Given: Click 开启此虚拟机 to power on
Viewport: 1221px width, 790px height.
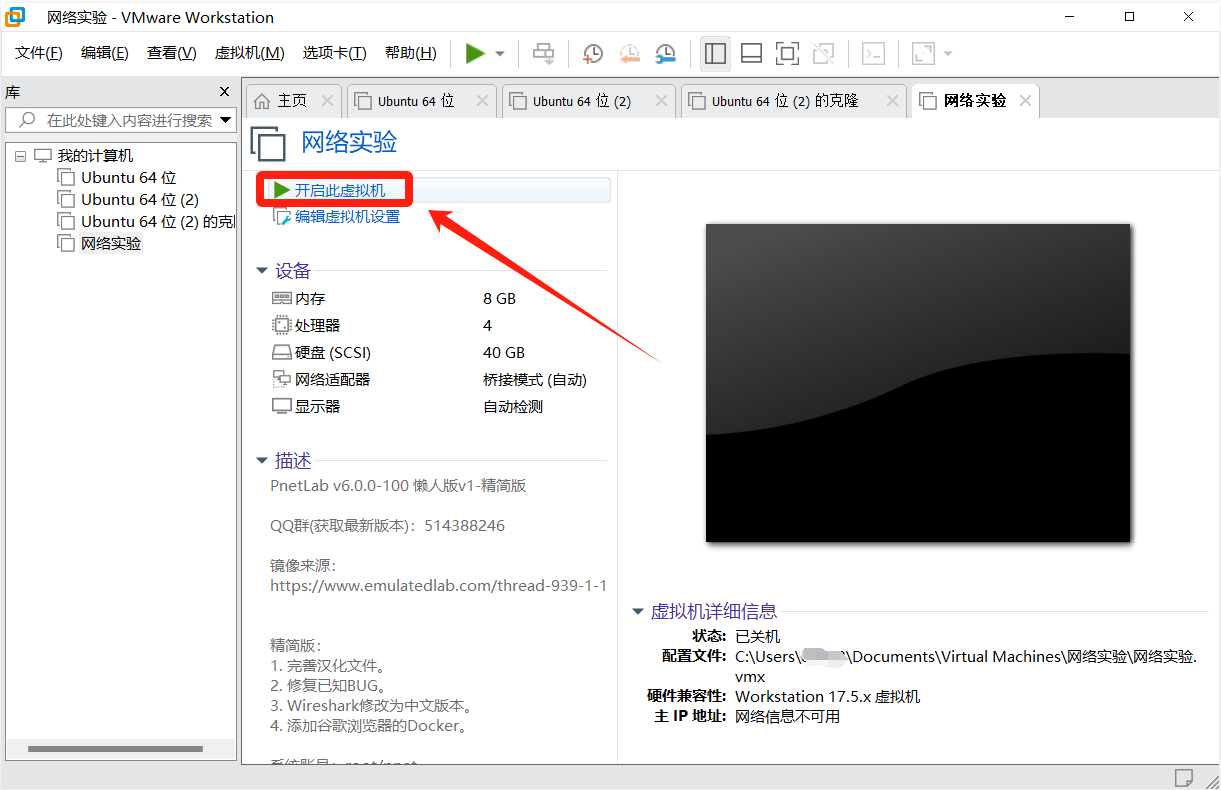Looking at the screenshot, I should click(339, 190).
